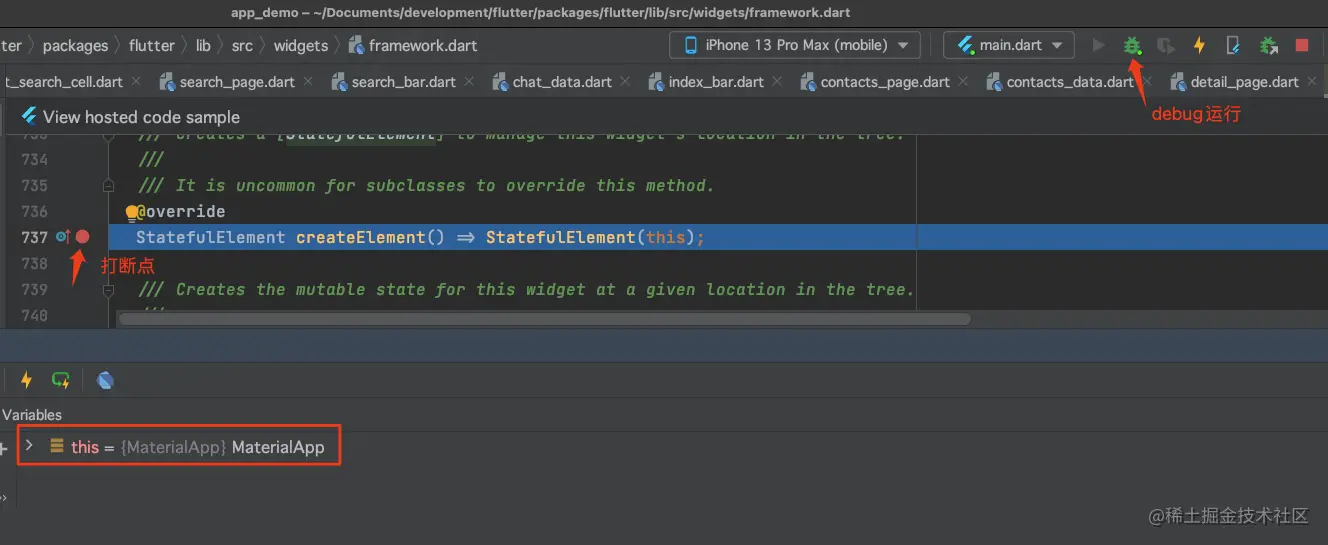Viewport: 1328px width, 545px height.
Task: Click the widgets breadcrumb
Action: pos(301,45)
